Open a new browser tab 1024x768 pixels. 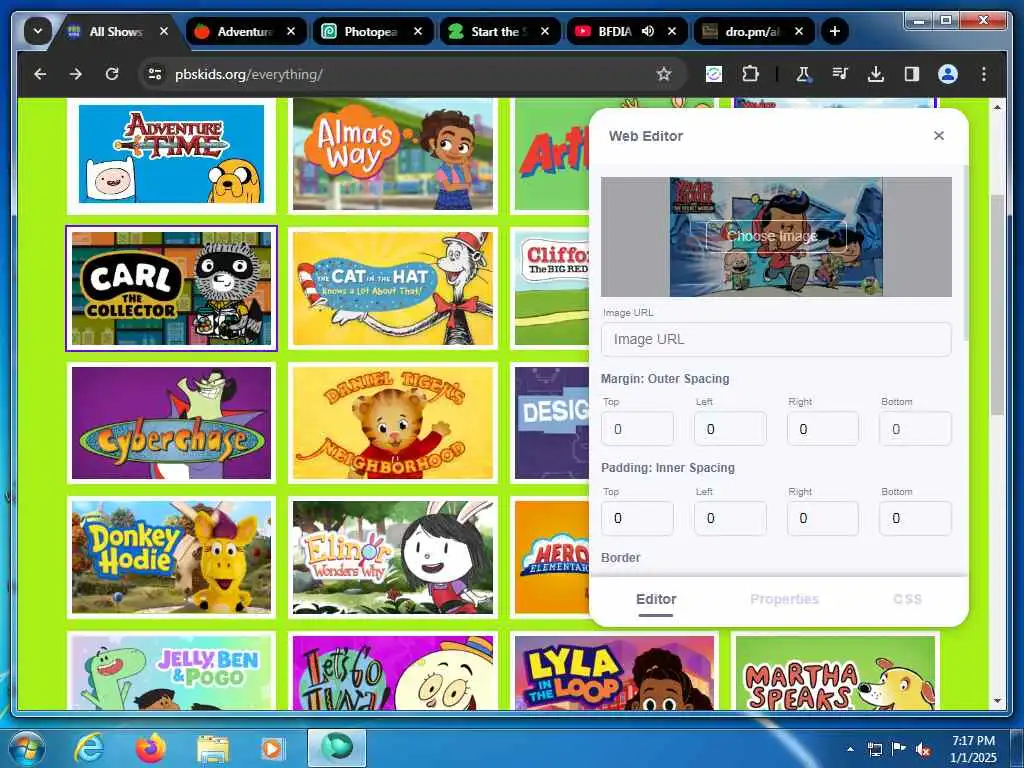(x=834, y=31)
